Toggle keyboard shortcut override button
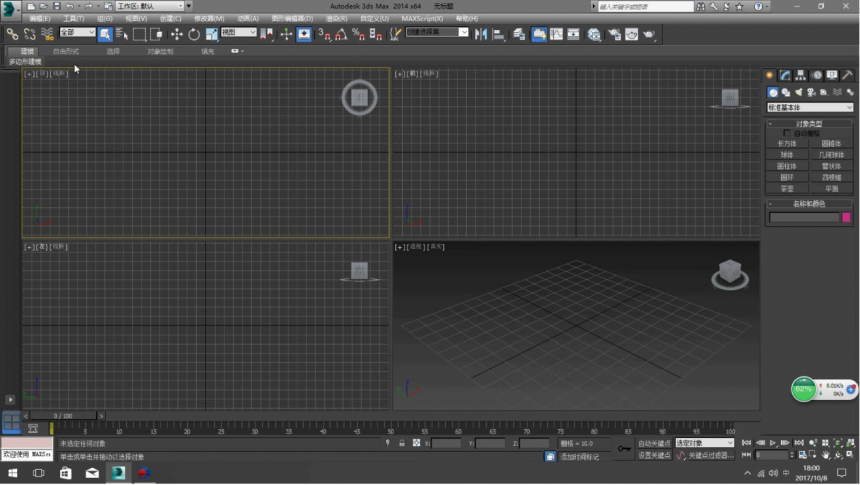The width and height of the screenshot is (860, 485). coord(304,34)
